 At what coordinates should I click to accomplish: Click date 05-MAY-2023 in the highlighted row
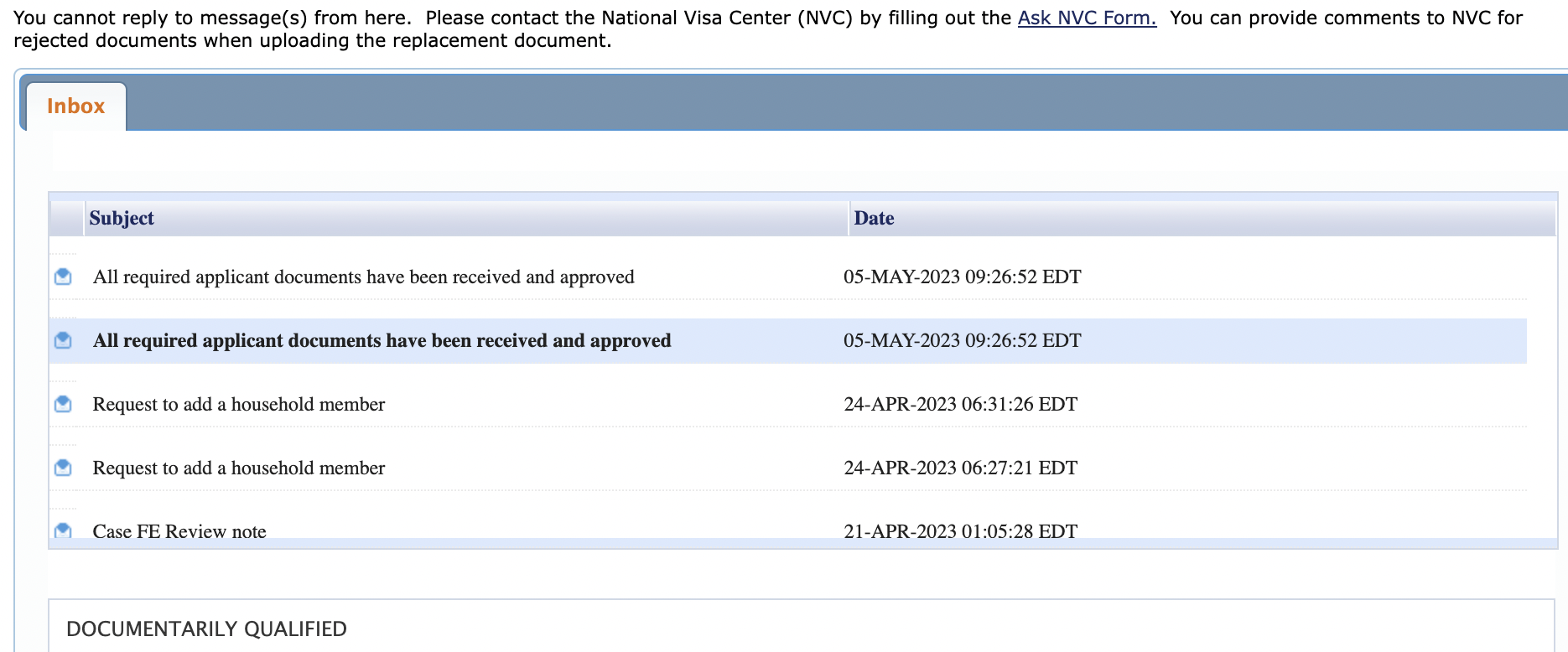(962, 340)
